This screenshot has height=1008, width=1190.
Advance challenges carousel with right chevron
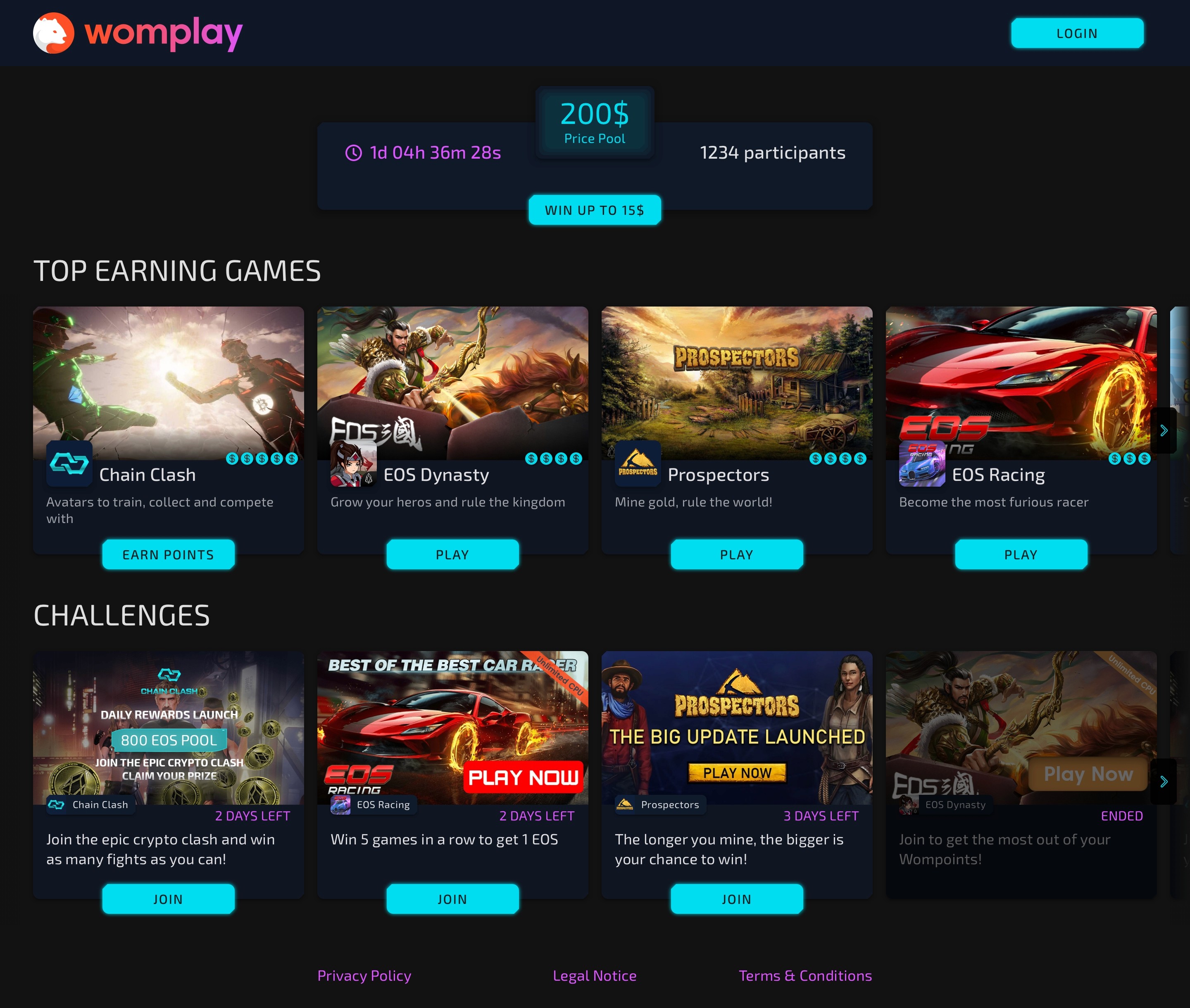1163,781
